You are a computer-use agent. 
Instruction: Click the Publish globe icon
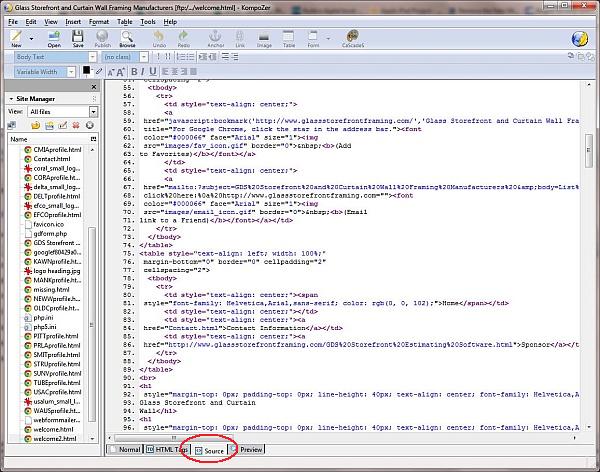tap(102, 39)
